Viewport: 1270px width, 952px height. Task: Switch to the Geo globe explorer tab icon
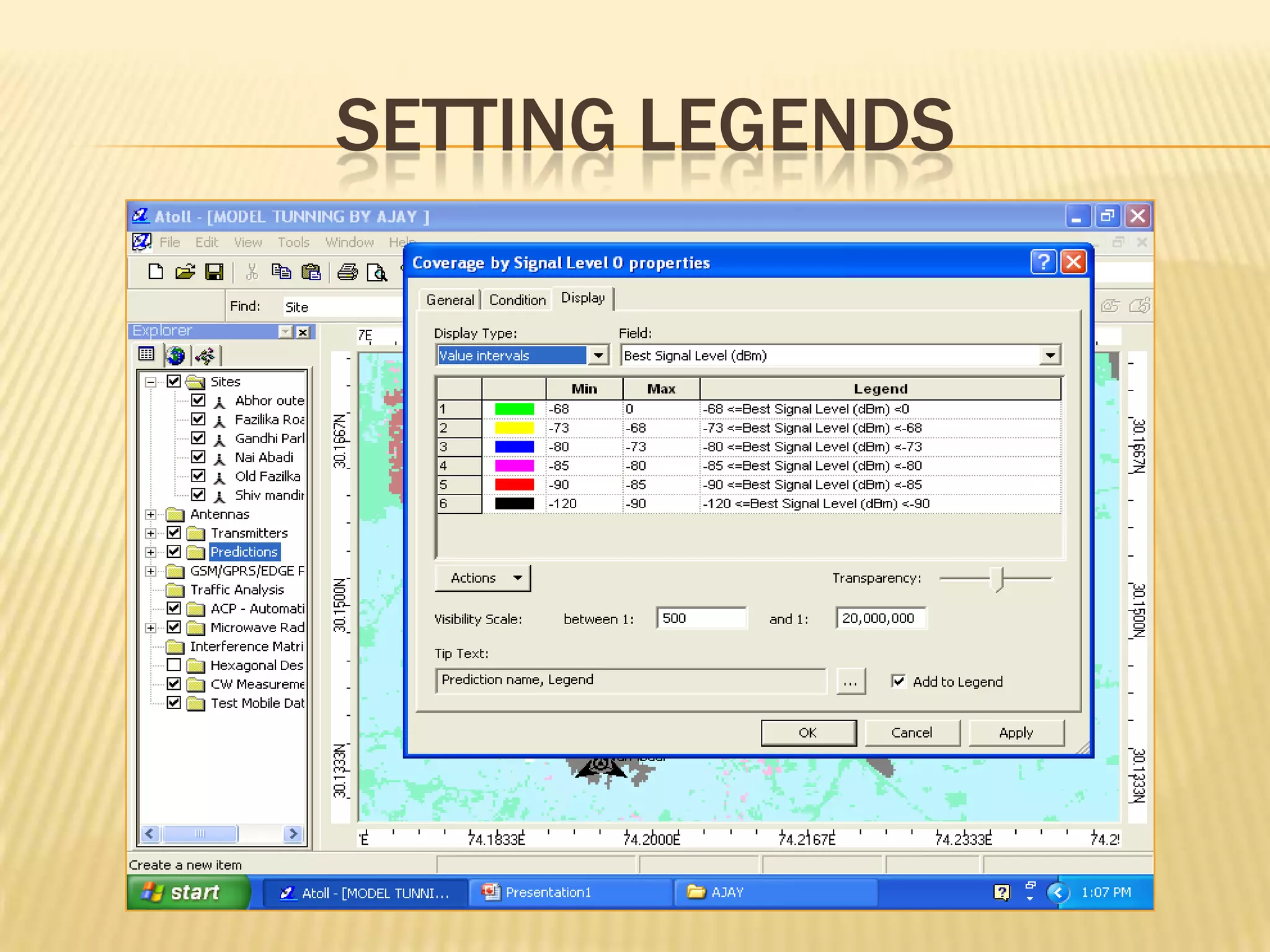176,356
